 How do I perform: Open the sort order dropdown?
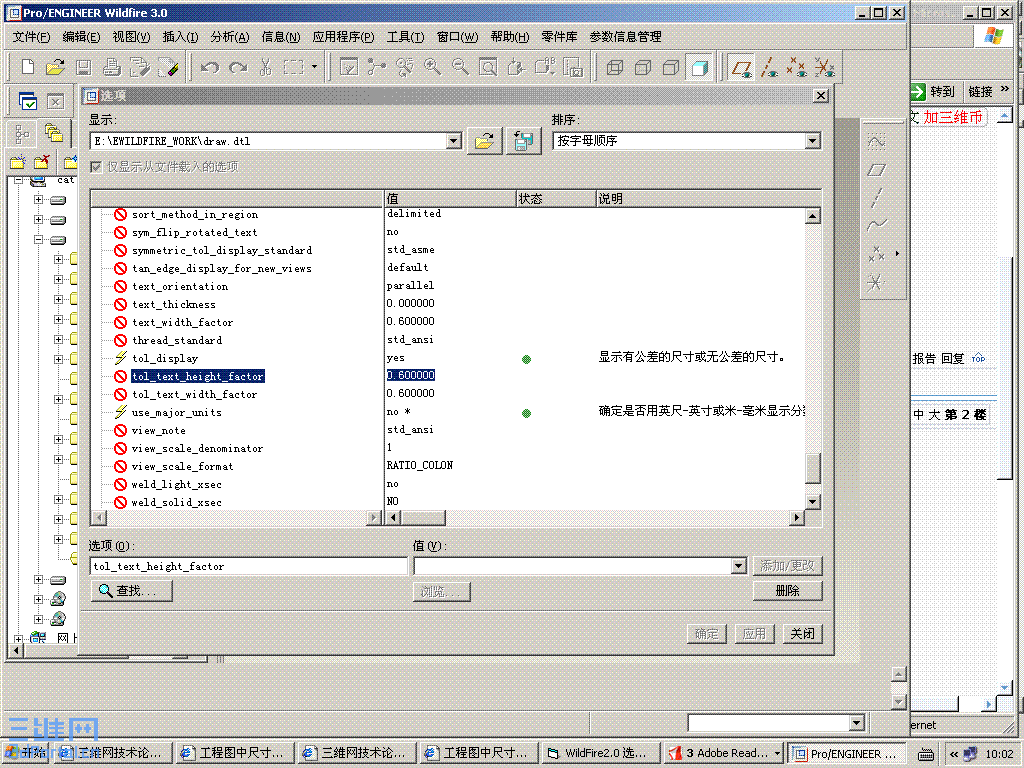point(812,140)
